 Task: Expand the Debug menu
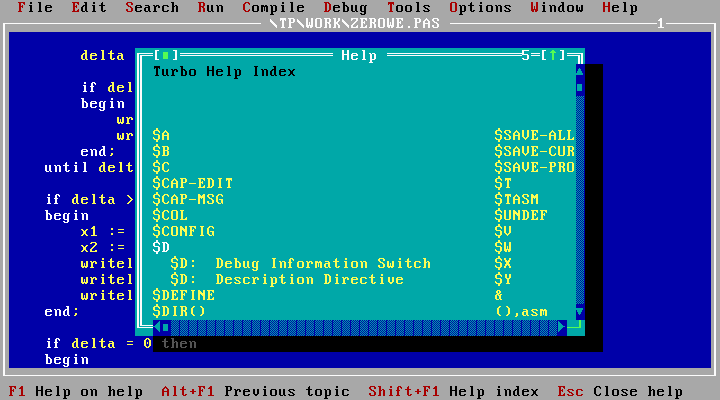(346, 8)
